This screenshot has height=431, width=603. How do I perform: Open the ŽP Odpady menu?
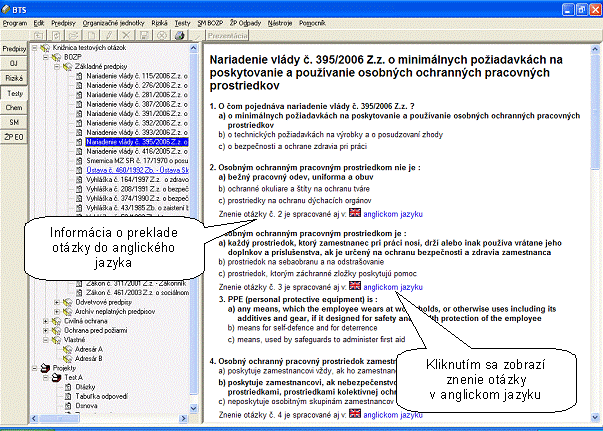[245, 23]
